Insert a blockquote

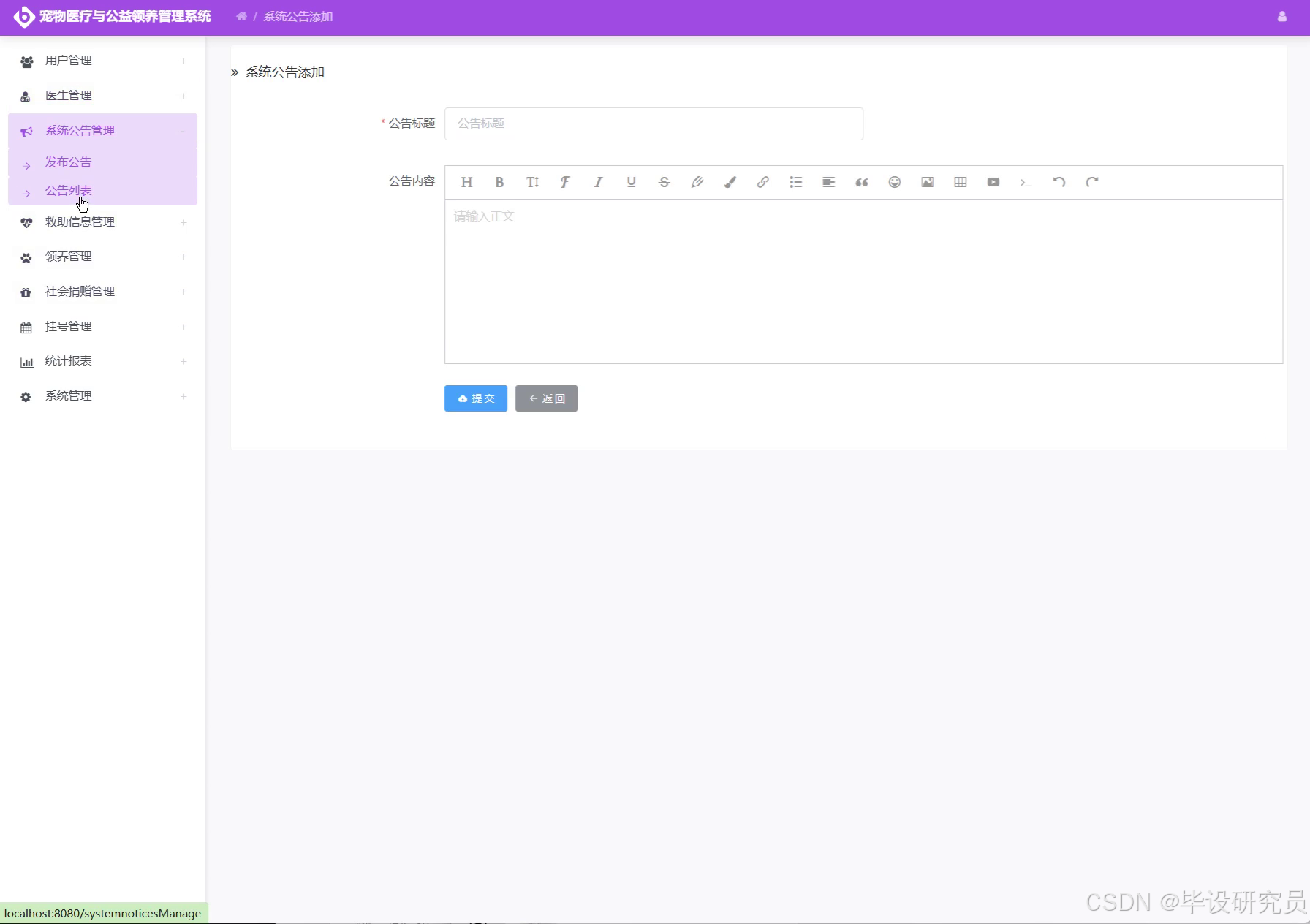click(x=861, y=182)
